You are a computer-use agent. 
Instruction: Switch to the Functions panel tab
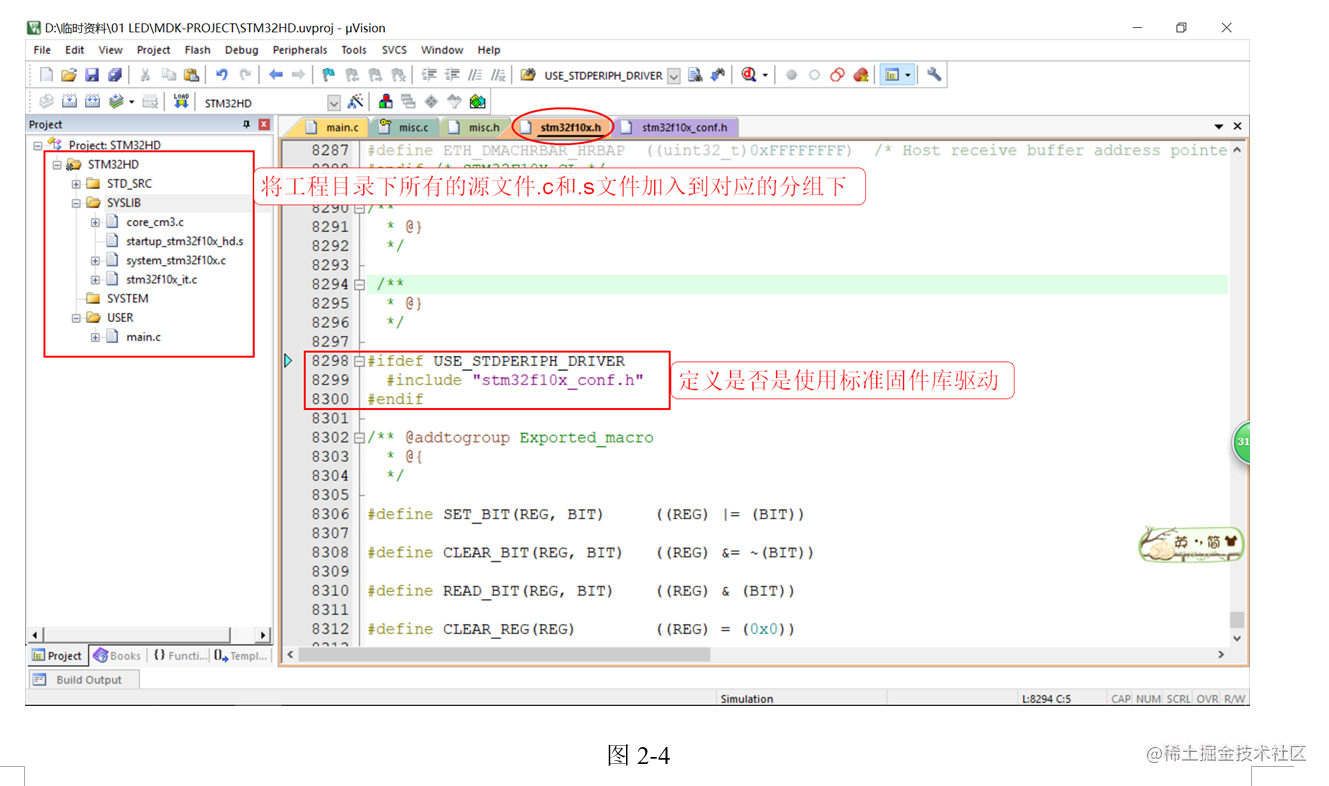coord(179,656)
